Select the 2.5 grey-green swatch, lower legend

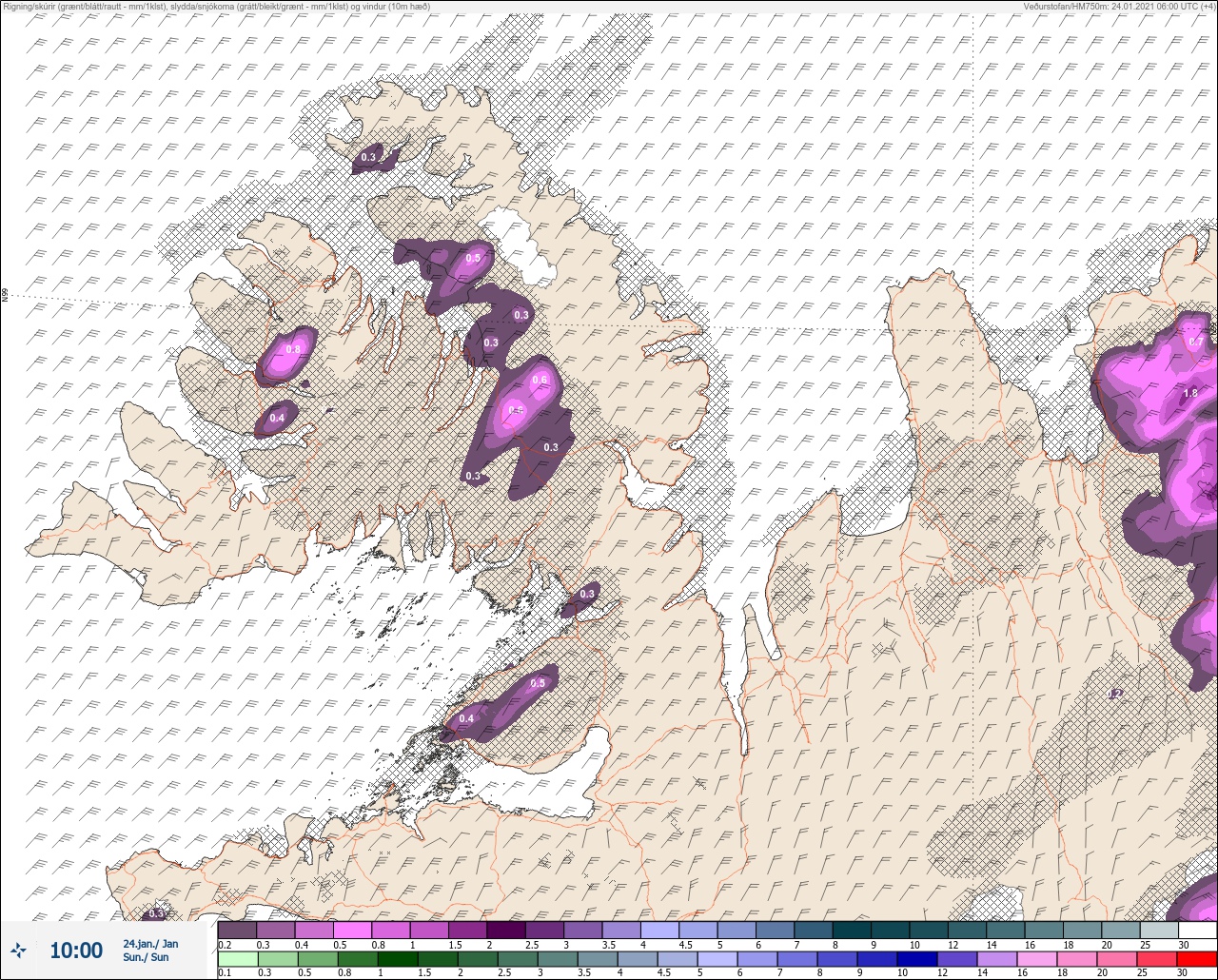(x=518, y=958)
